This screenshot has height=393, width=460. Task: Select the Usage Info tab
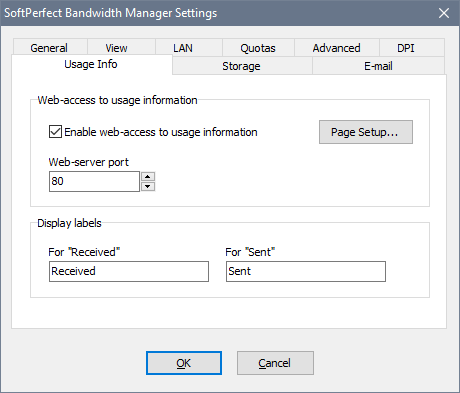(x=91, y=64)
